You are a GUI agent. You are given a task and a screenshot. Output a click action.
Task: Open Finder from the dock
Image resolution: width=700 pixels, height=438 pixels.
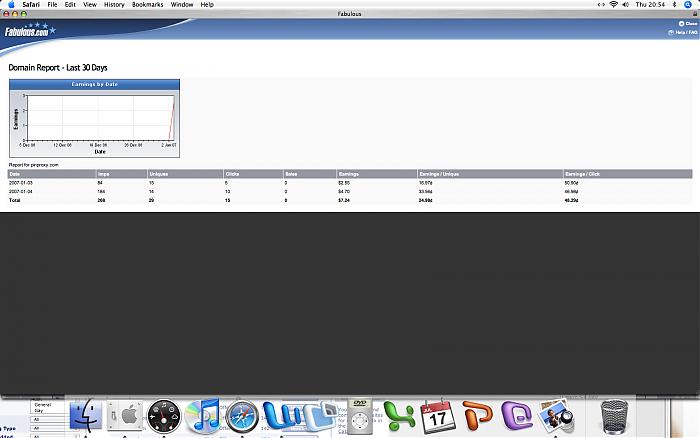click(86, 416)
